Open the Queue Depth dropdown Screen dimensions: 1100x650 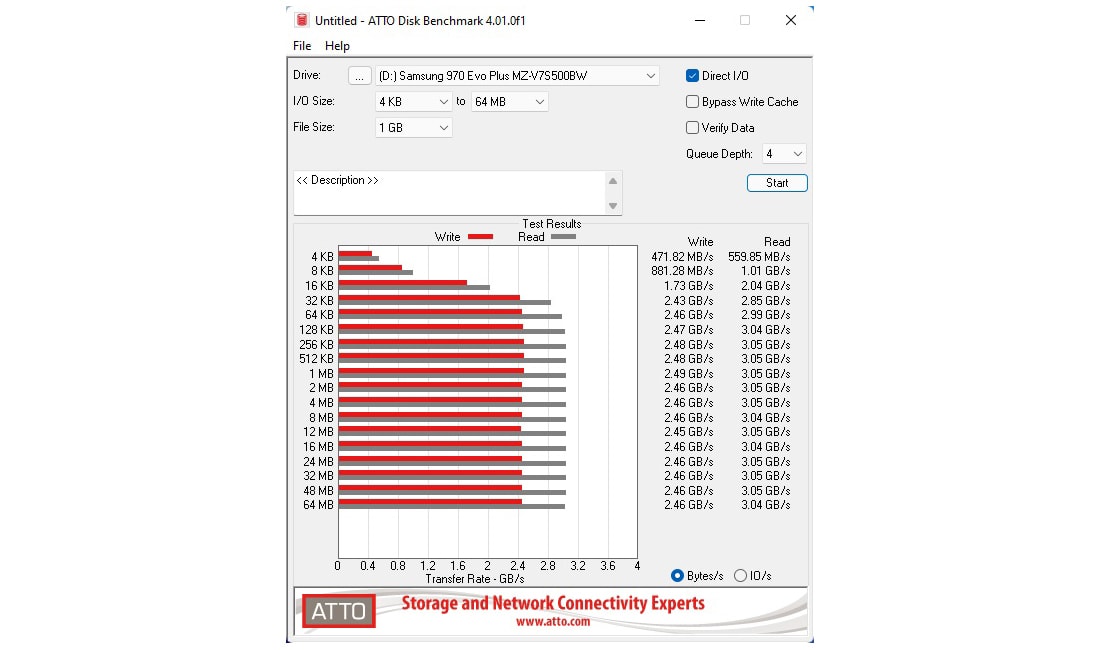tap(784, 154)
